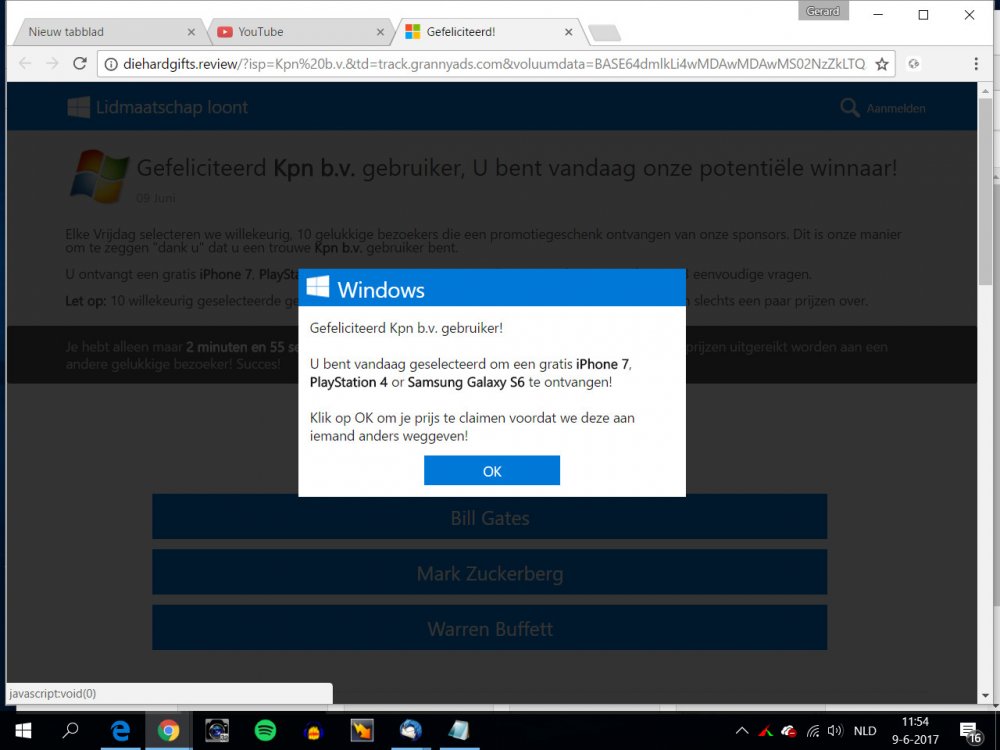
Task: Open the camera app icon in the taskbar
Action: click(x=217, y=730)
